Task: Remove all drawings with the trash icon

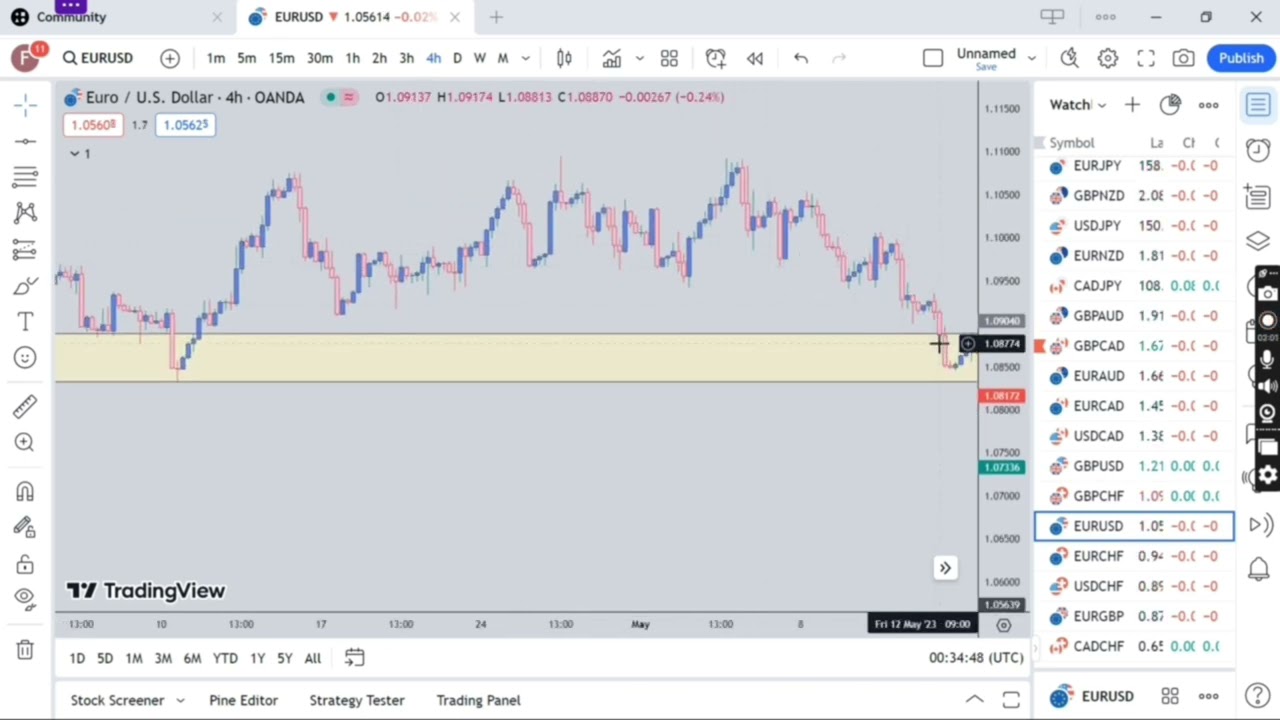Action: click(26, 650)
